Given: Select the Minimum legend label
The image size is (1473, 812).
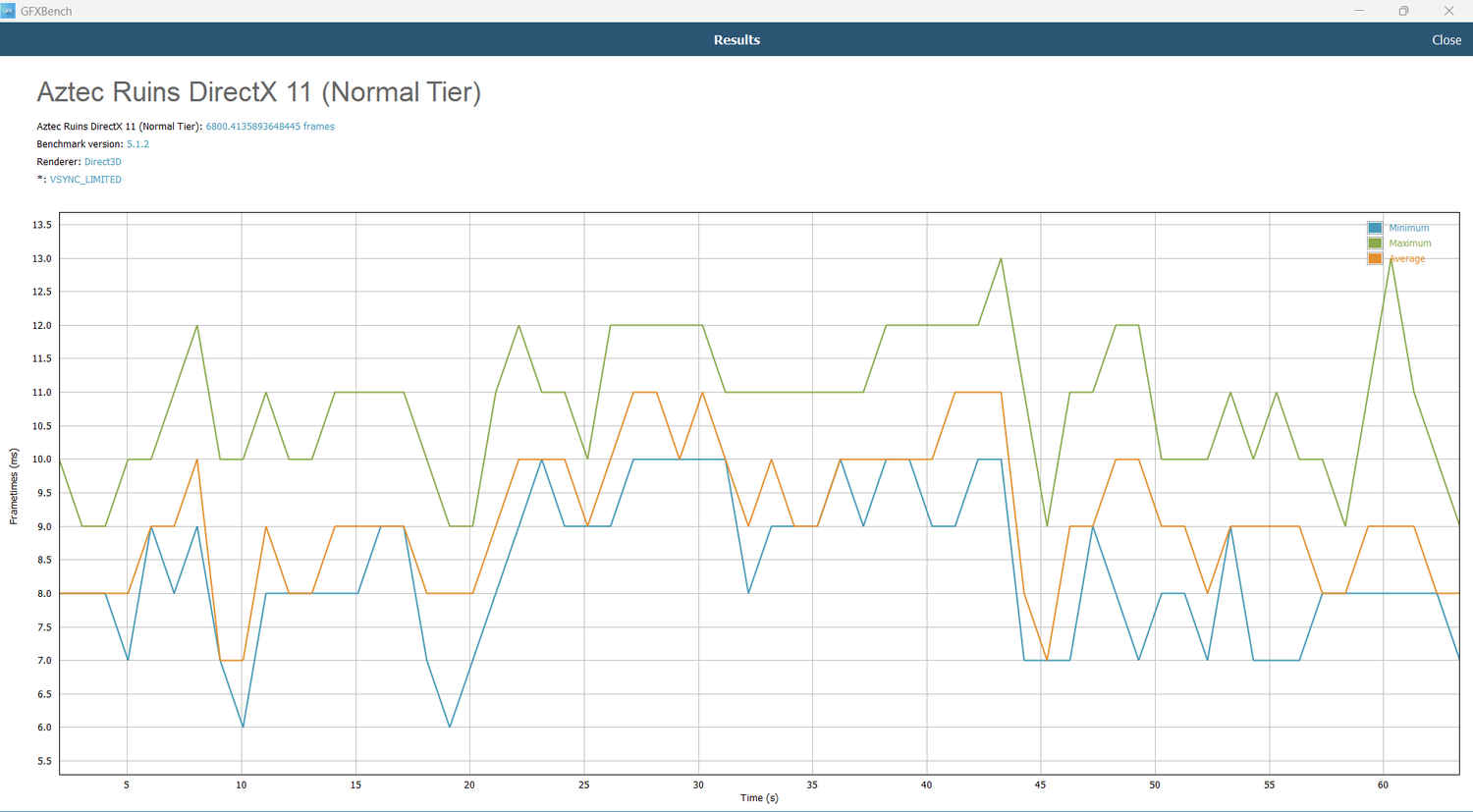Looking at the screenshot, I should (1408, 228).
